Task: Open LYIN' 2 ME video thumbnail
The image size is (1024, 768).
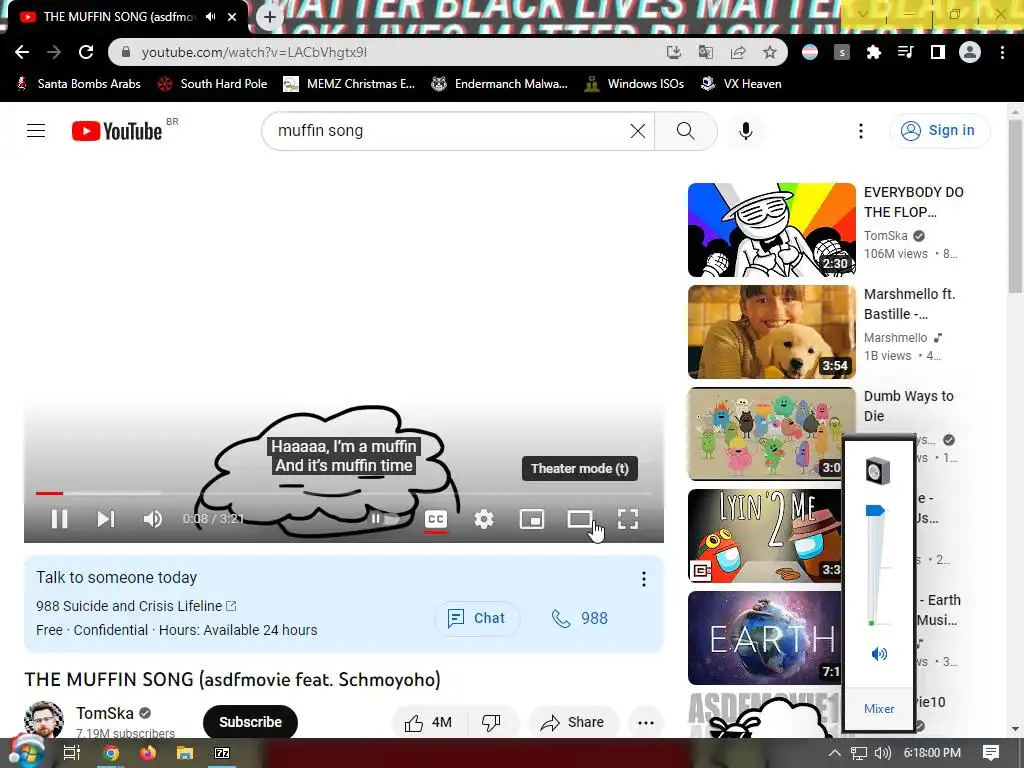Action: click(765, 536)
